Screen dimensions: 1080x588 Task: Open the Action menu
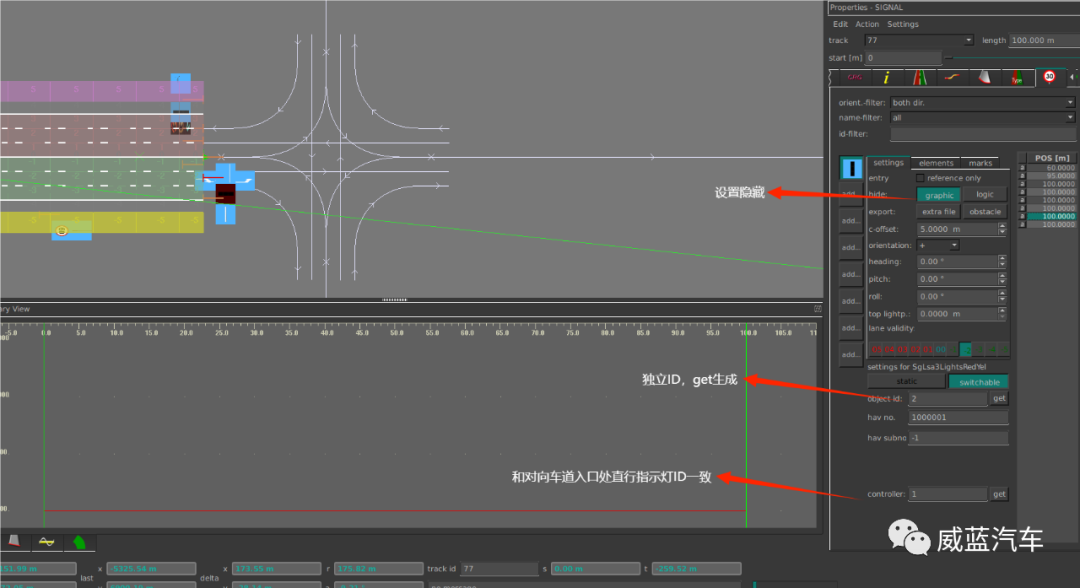click(867, 23)
